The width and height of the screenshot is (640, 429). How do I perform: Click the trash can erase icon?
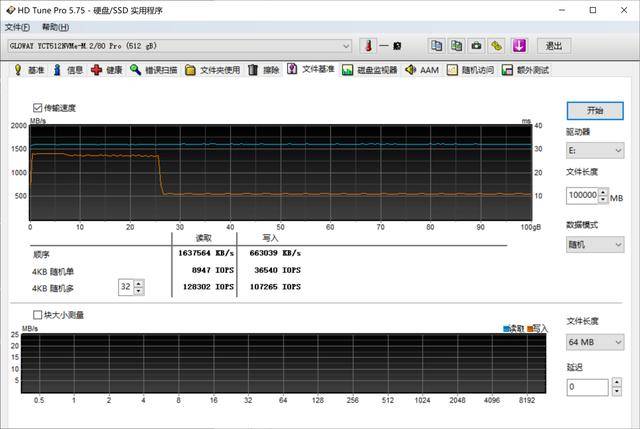tap(253, 70)
